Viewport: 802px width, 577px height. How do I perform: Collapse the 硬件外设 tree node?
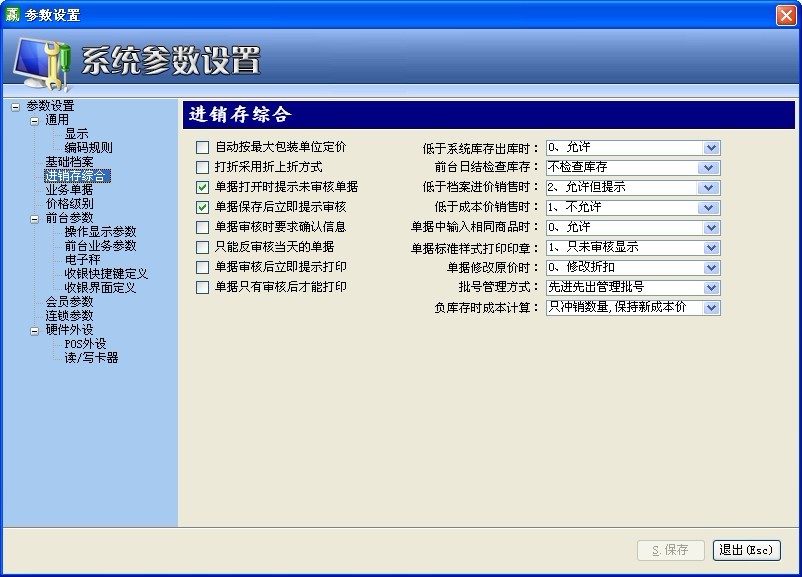(34, 331)
